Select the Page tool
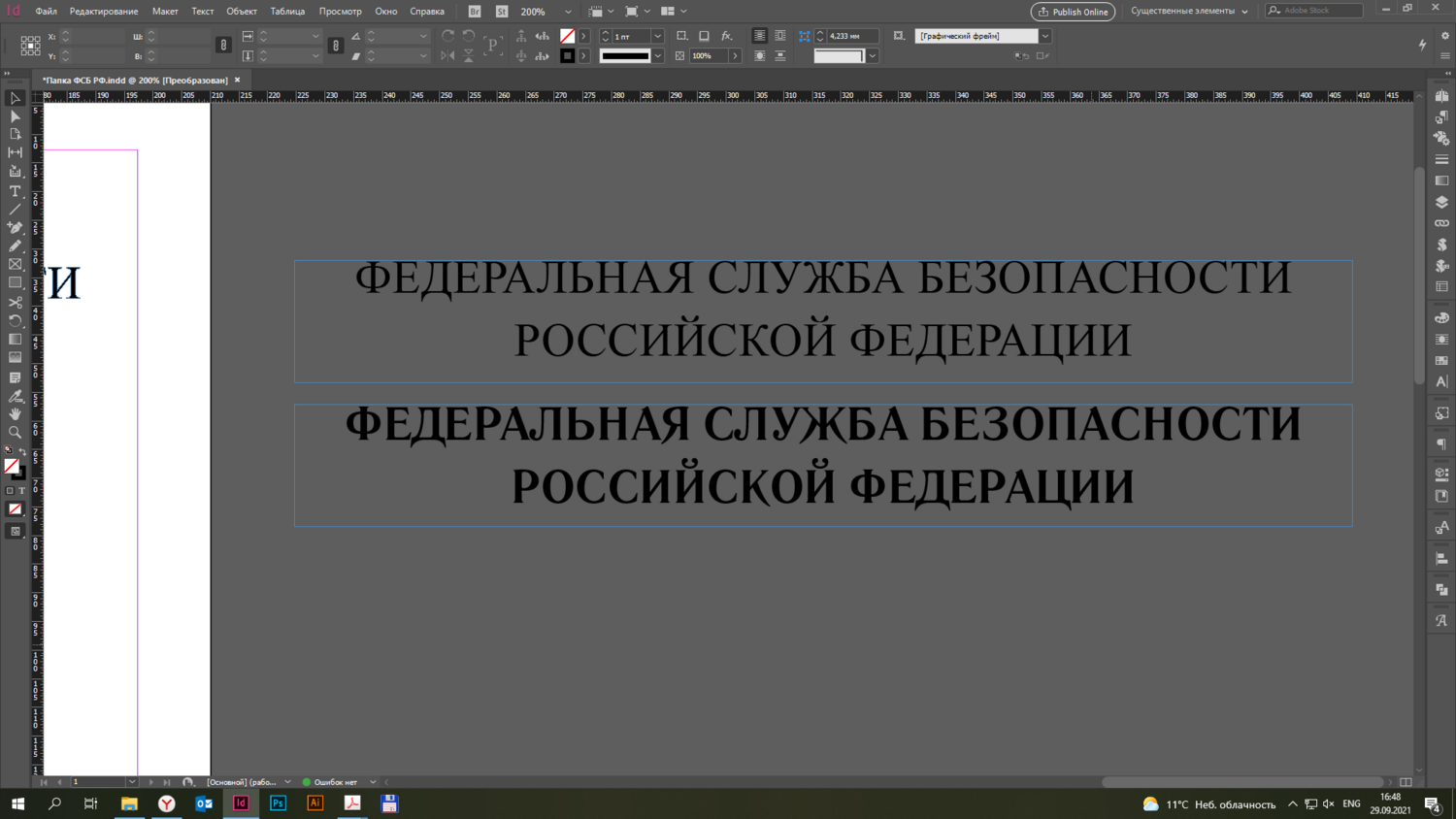This screenshot has height=819, width=1456. click(x=15, y=134)
